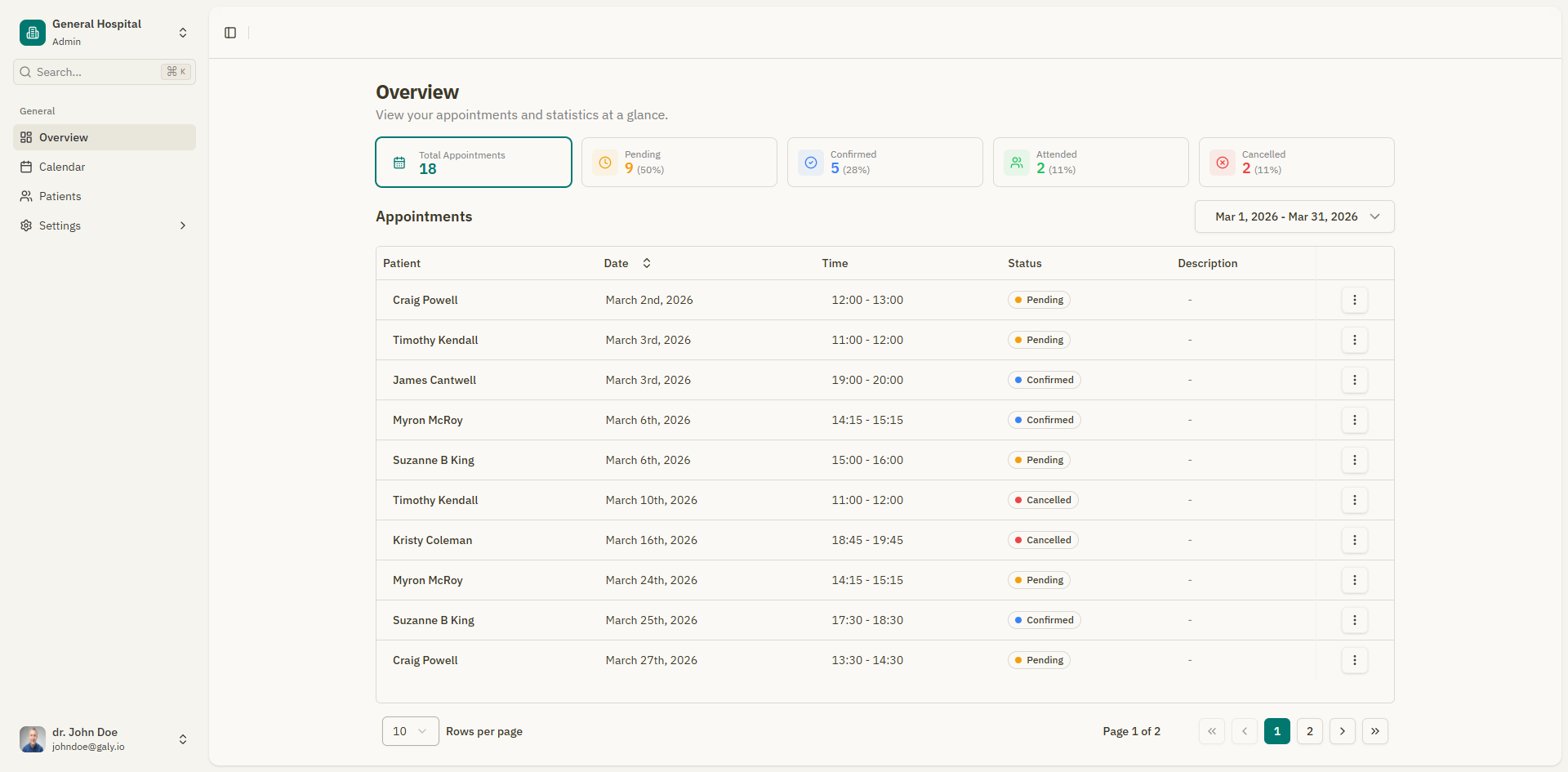Click the General Hospital logo icon
1568x772 pixels.
32,33
